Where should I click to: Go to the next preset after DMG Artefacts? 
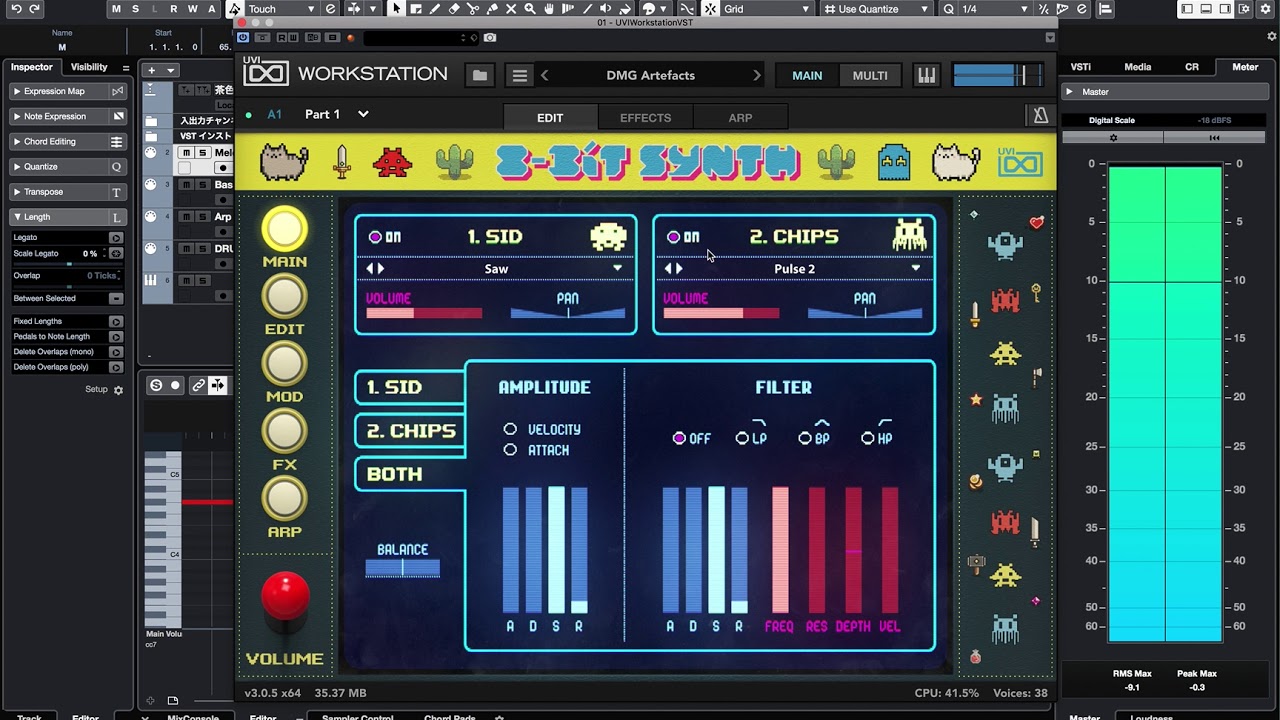[757, 75]
